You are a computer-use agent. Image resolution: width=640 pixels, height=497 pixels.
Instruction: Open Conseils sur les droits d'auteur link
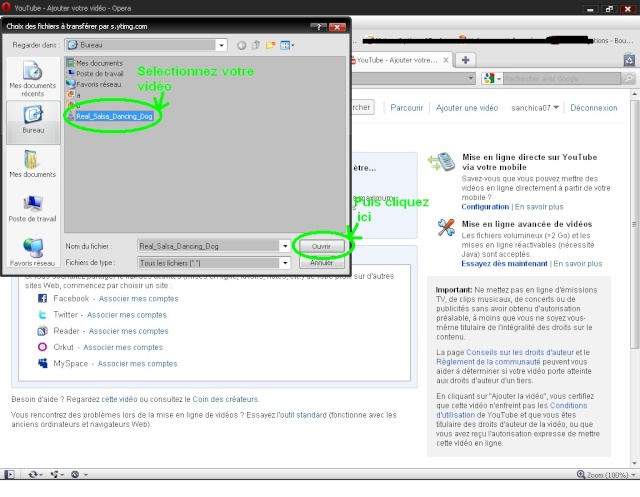pos(520,352)
